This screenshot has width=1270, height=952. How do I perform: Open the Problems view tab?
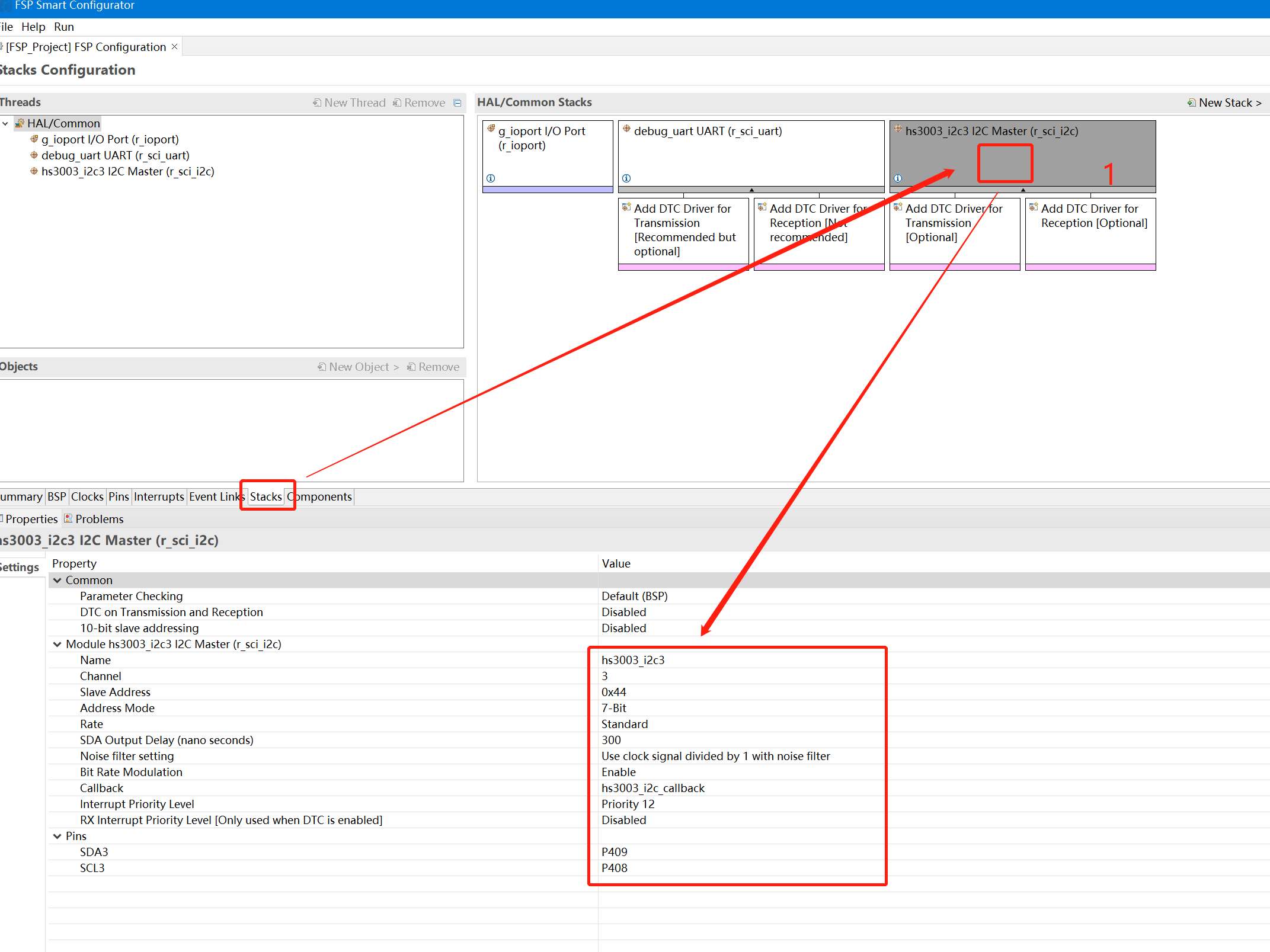(94, 519)
